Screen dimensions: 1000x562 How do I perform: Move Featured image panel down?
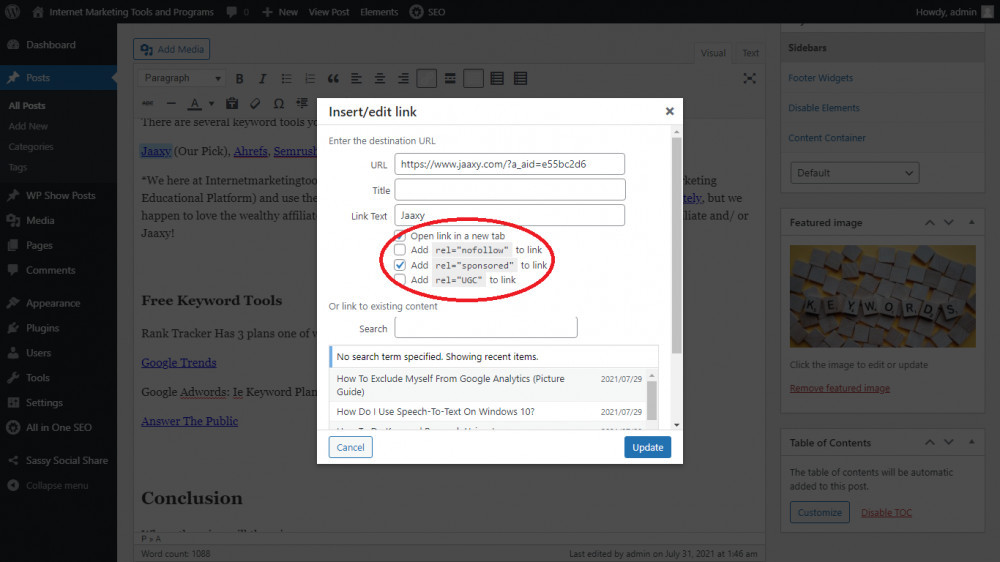click(x=949, y=223)
